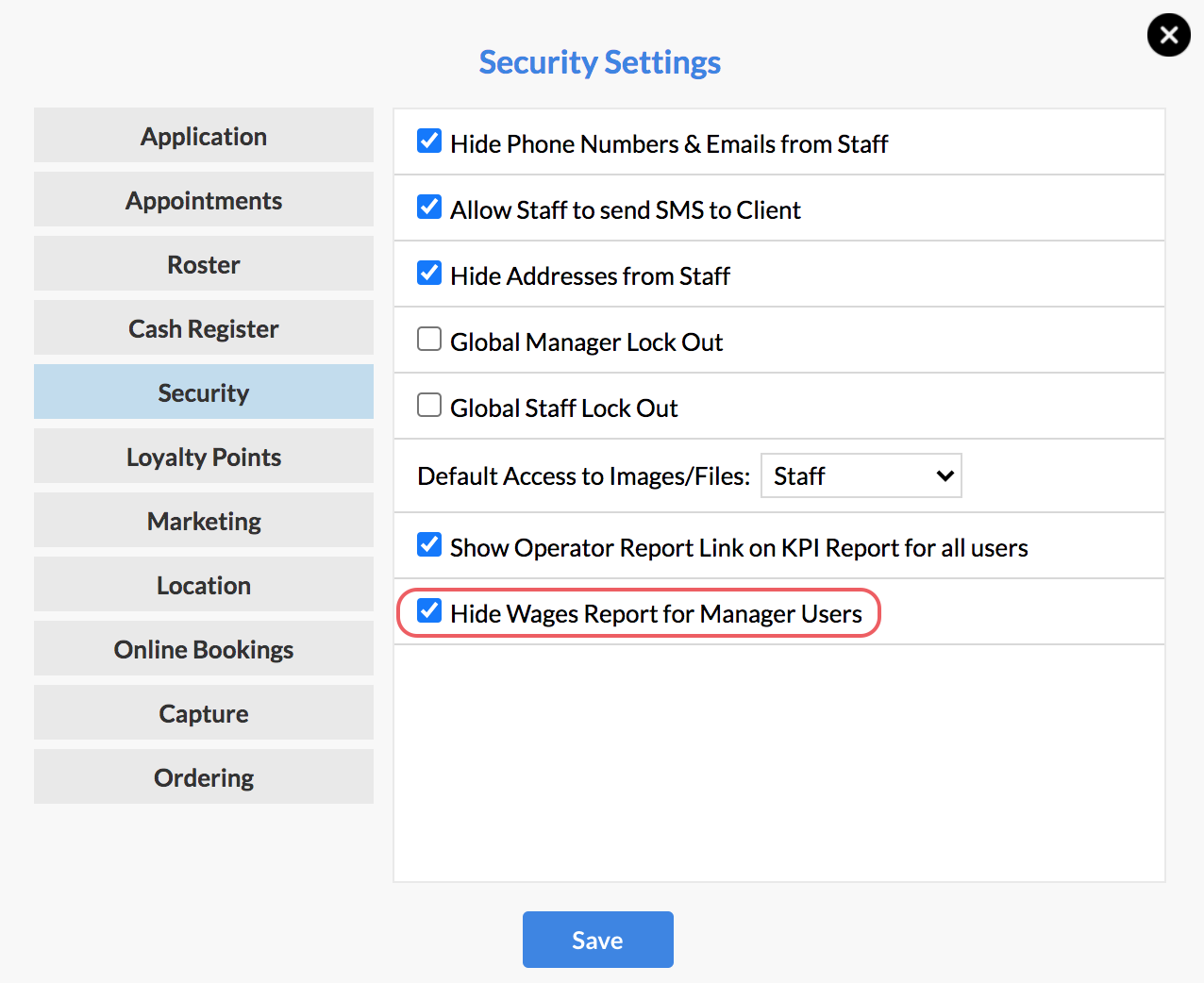1204x983 pixels.
Task: Open the Appointments settings tab
Action: click(x=204, y=200)
